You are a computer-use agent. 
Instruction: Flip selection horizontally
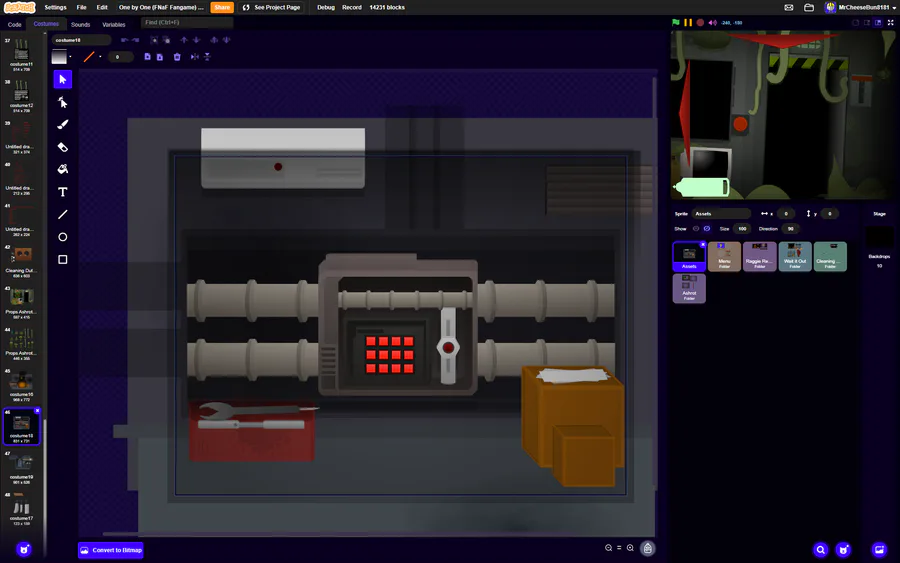pos(195,57)
